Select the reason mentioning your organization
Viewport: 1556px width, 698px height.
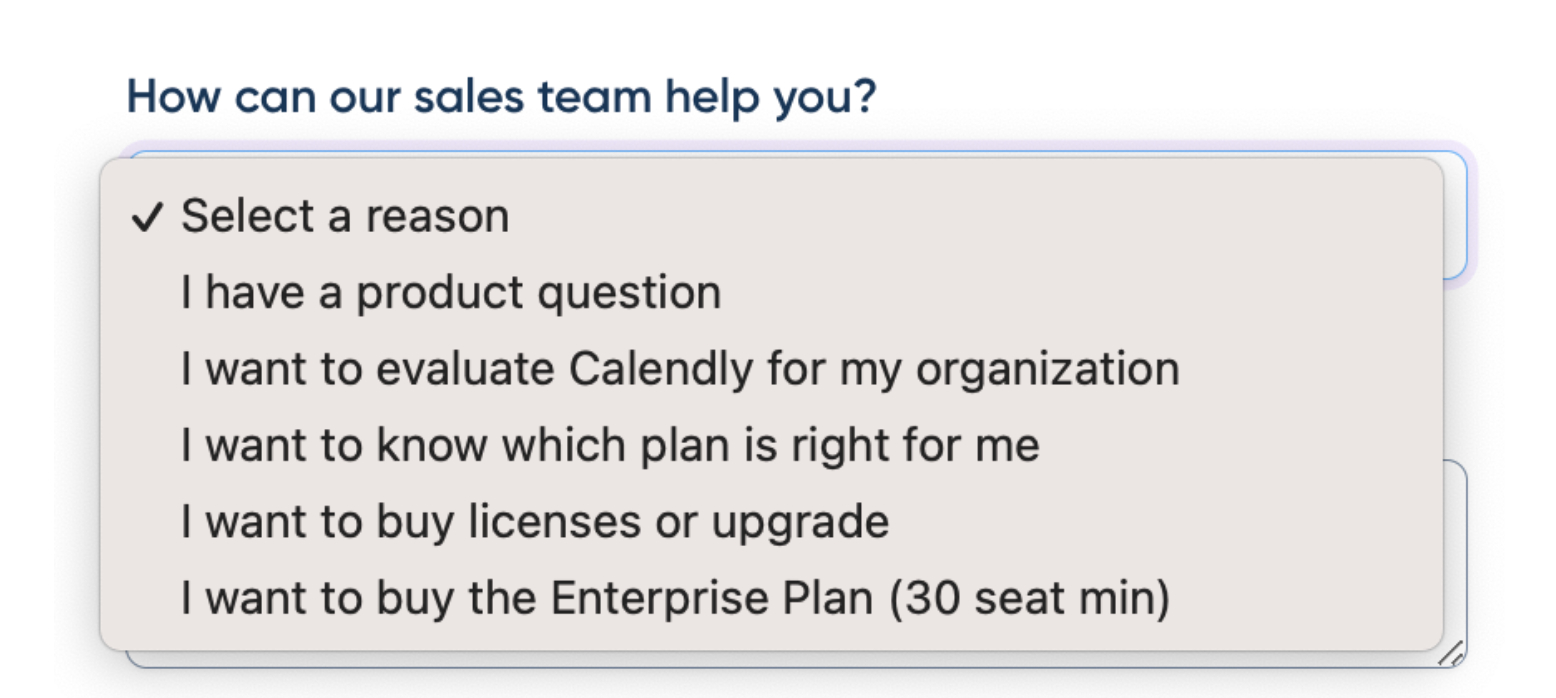click(x=680, y=369)
